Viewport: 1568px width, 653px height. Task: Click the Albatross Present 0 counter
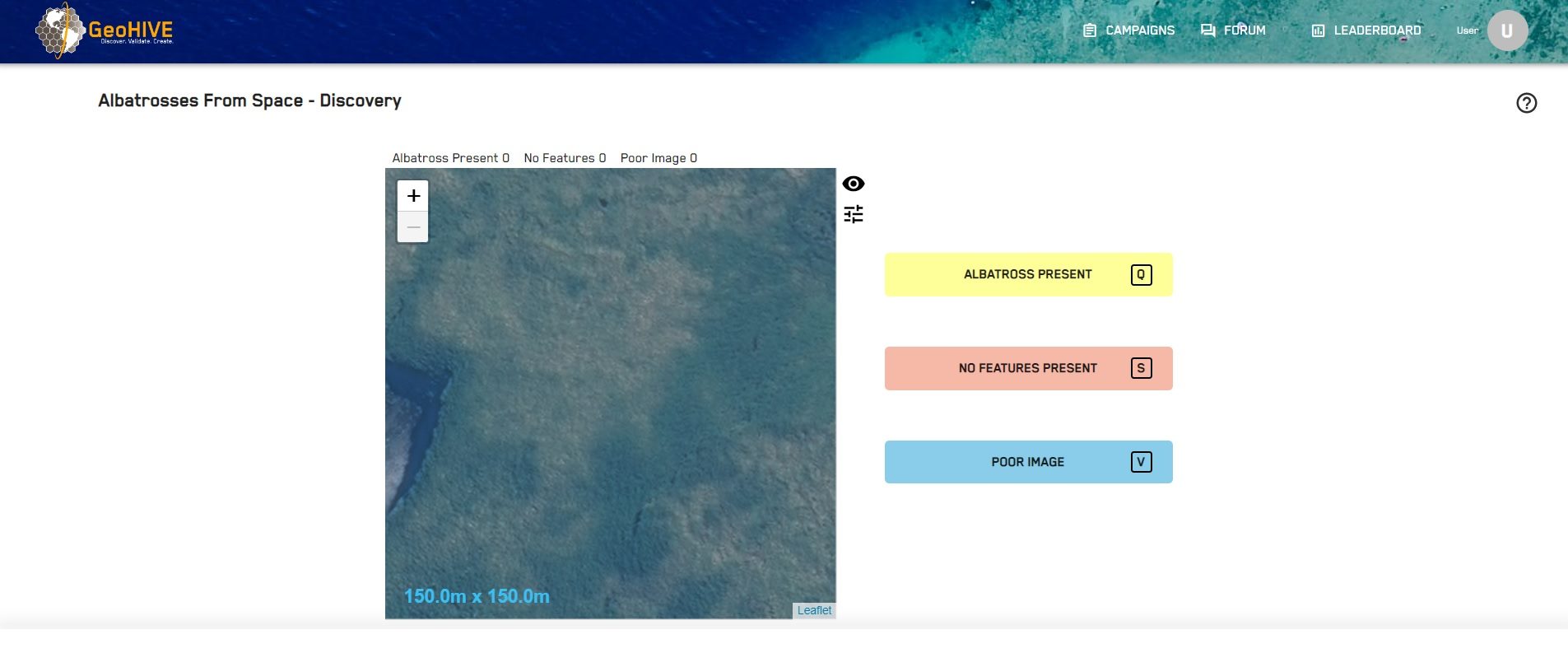tap(450, 158)
